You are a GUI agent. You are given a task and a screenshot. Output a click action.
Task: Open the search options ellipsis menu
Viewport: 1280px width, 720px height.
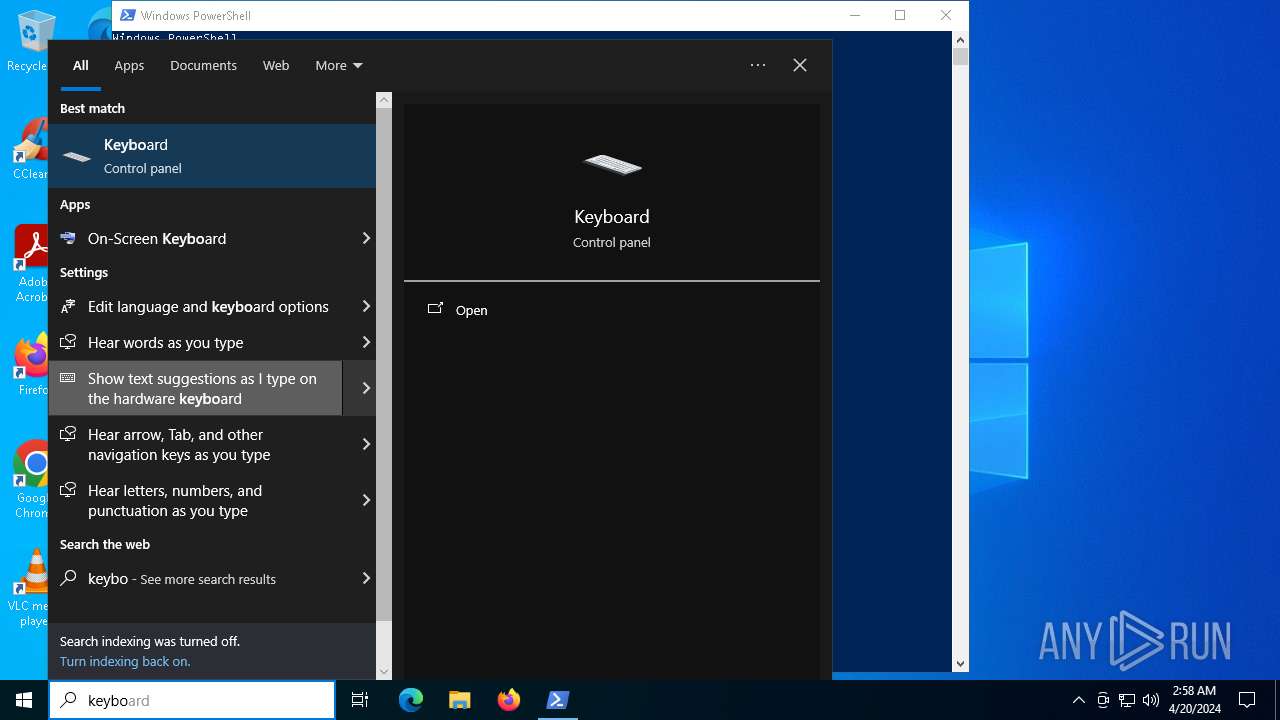758,65
